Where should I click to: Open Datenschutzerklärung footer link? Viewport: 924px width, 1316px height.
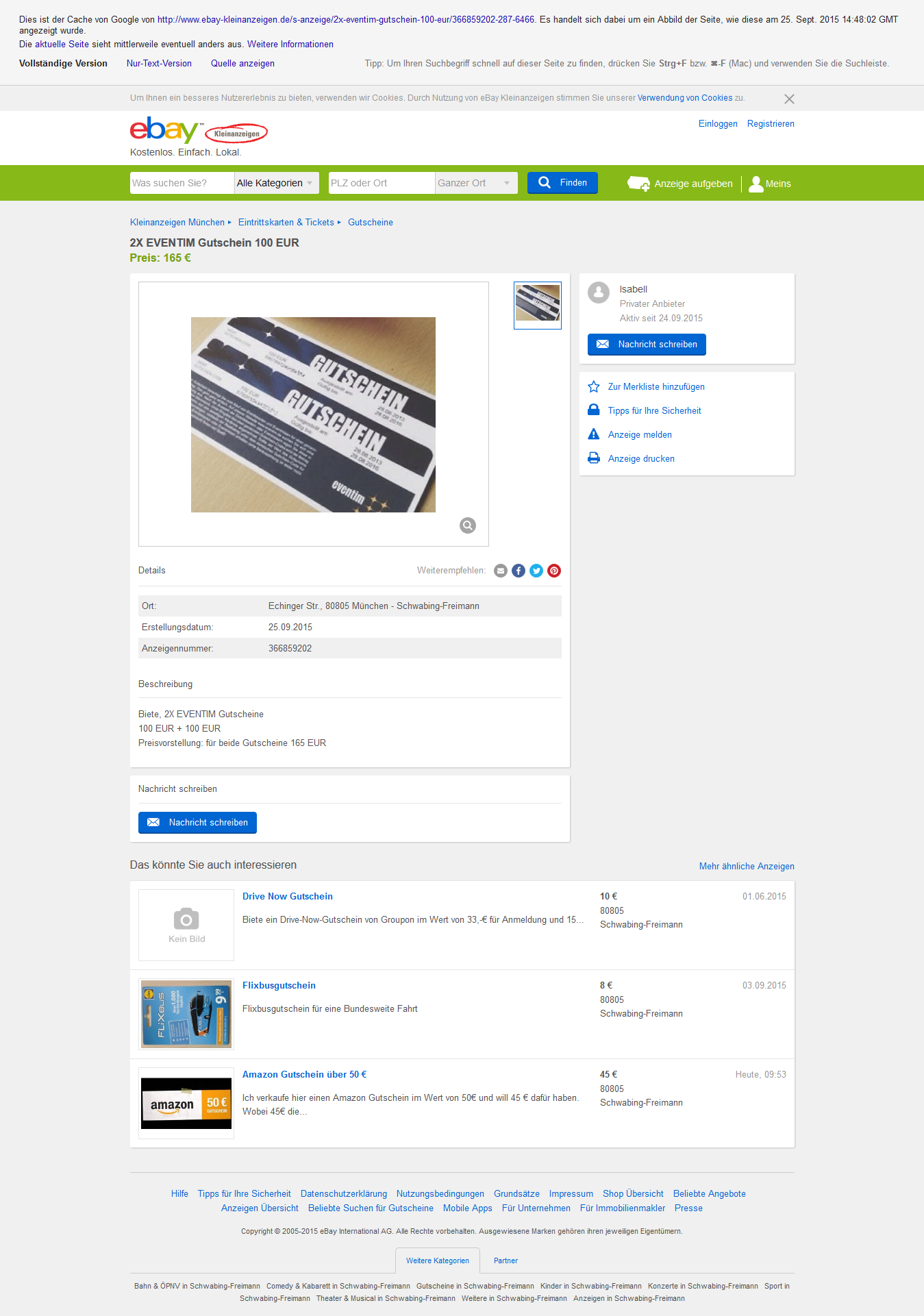click(x=344, y=1194)
